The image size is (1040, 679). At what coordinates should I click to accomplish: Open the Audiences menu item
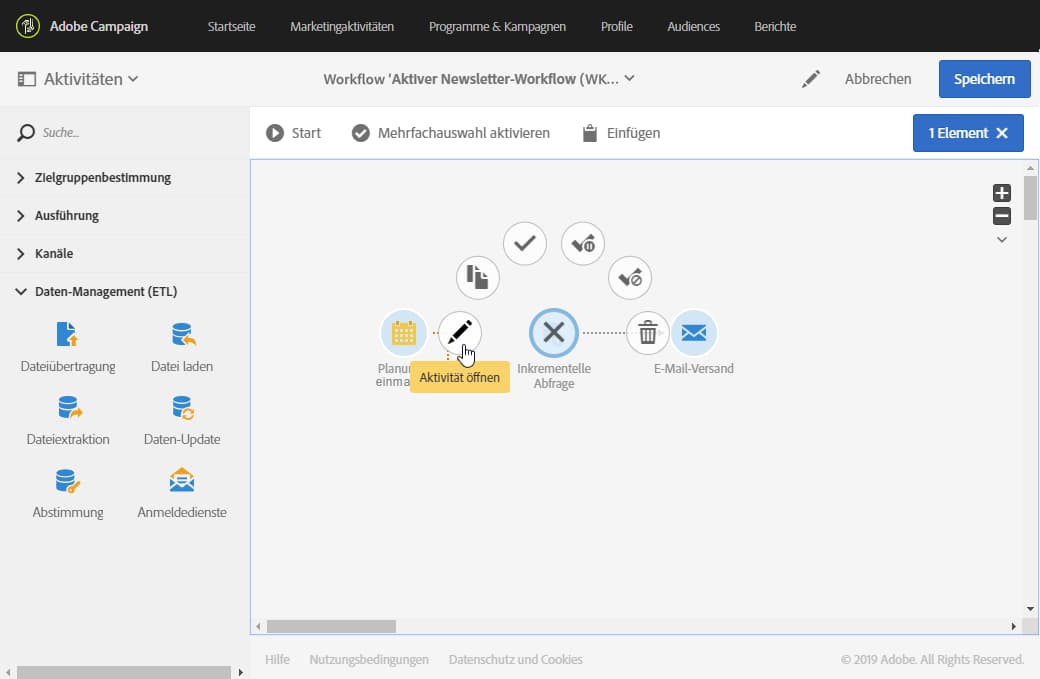(693, 27)
